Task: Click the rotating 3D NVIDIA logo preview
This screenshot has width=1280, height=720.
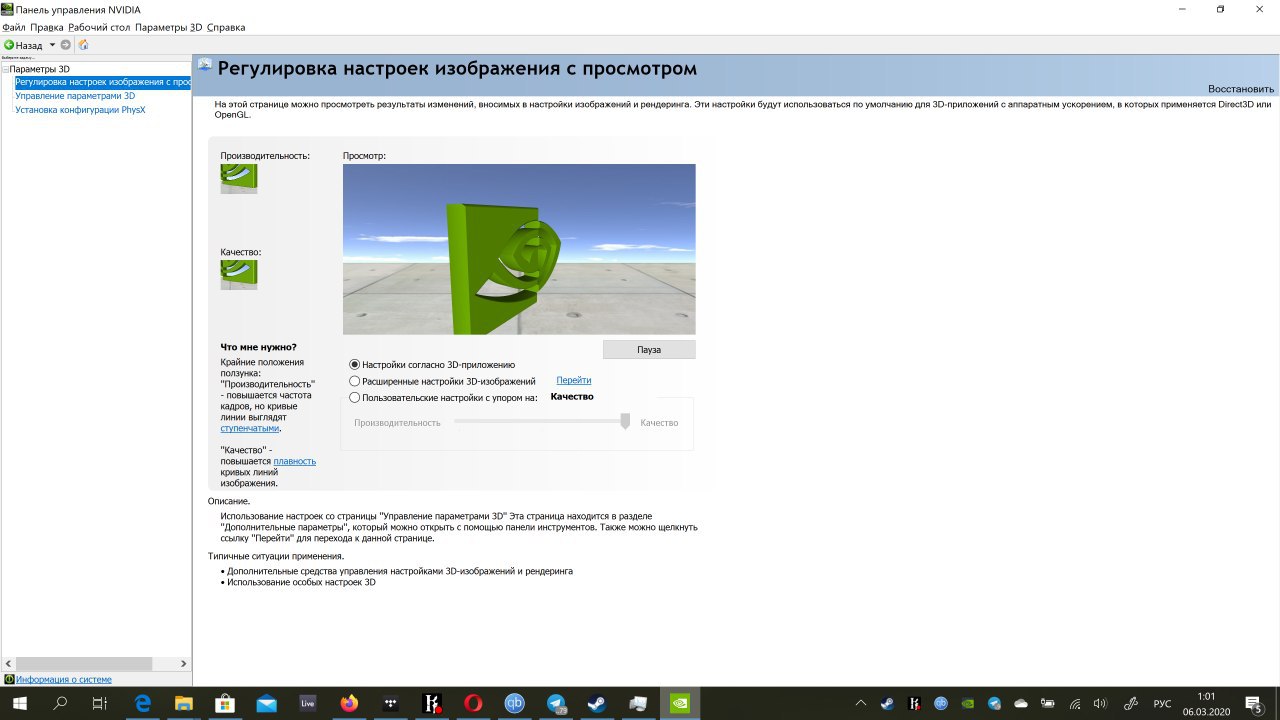Action: click(x=519, y=249)
